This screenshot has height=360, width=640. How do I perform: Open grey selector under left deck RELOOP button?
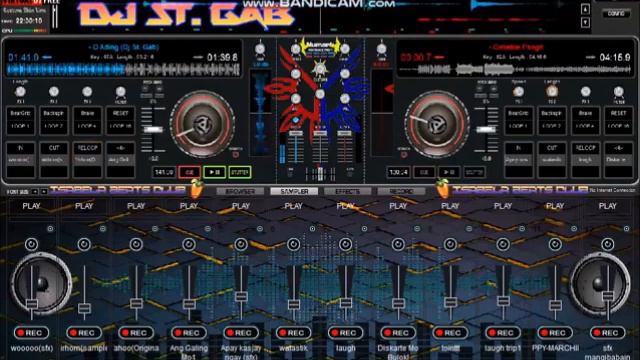[x=87, y=160]
